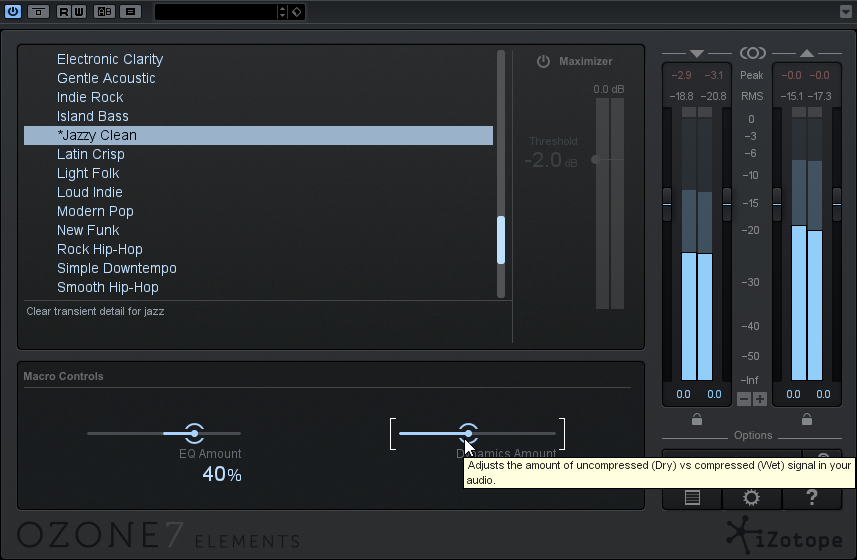
Task: Open the help question mark button
Action: pyautogui.click(x=811, y=497)
